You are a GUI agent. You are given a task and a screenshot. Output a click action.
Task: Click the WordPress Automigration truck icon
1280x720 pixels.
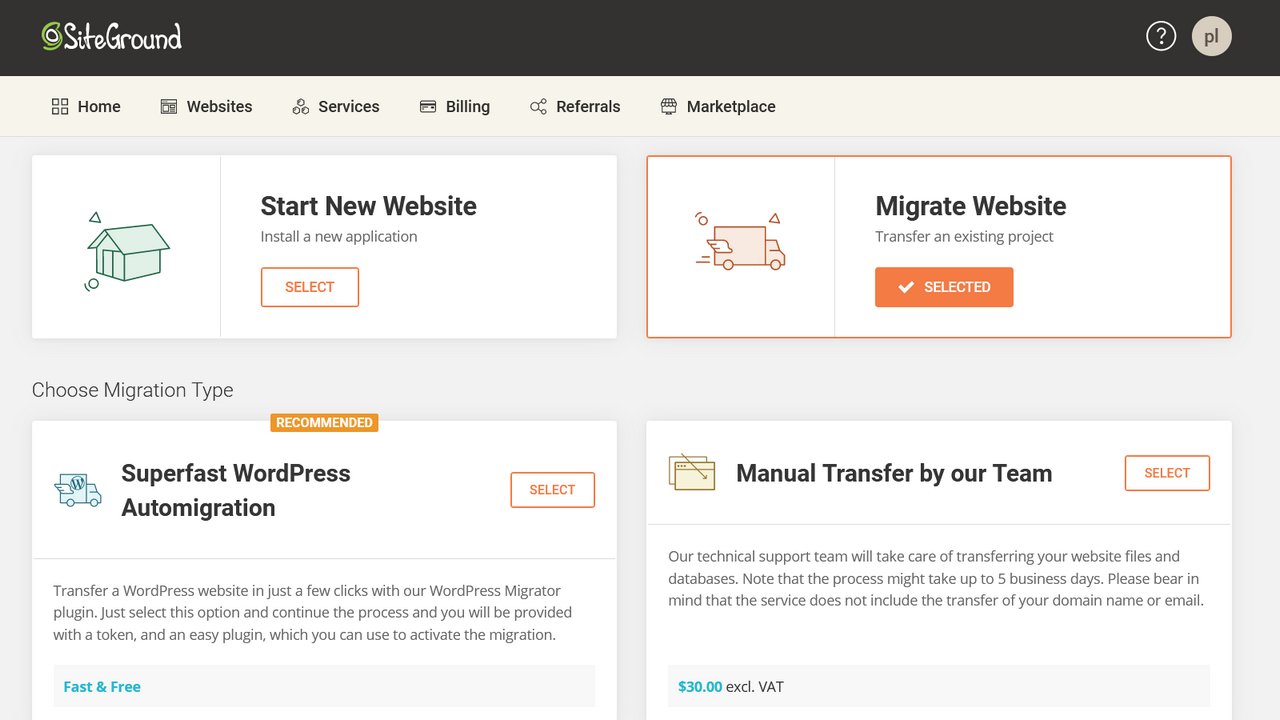(78, 490)
